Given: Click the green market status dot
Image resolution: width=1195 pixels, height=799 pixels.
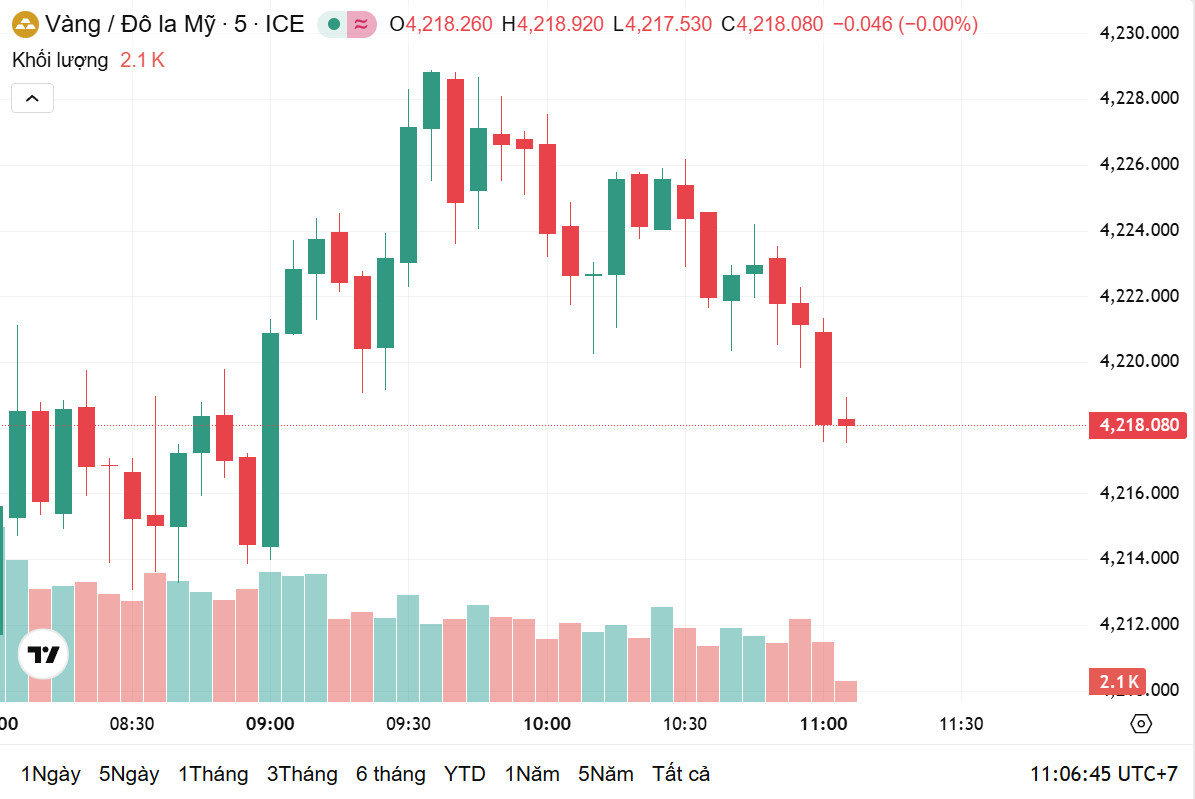Looking at the screenshot, I should (334, 24).
